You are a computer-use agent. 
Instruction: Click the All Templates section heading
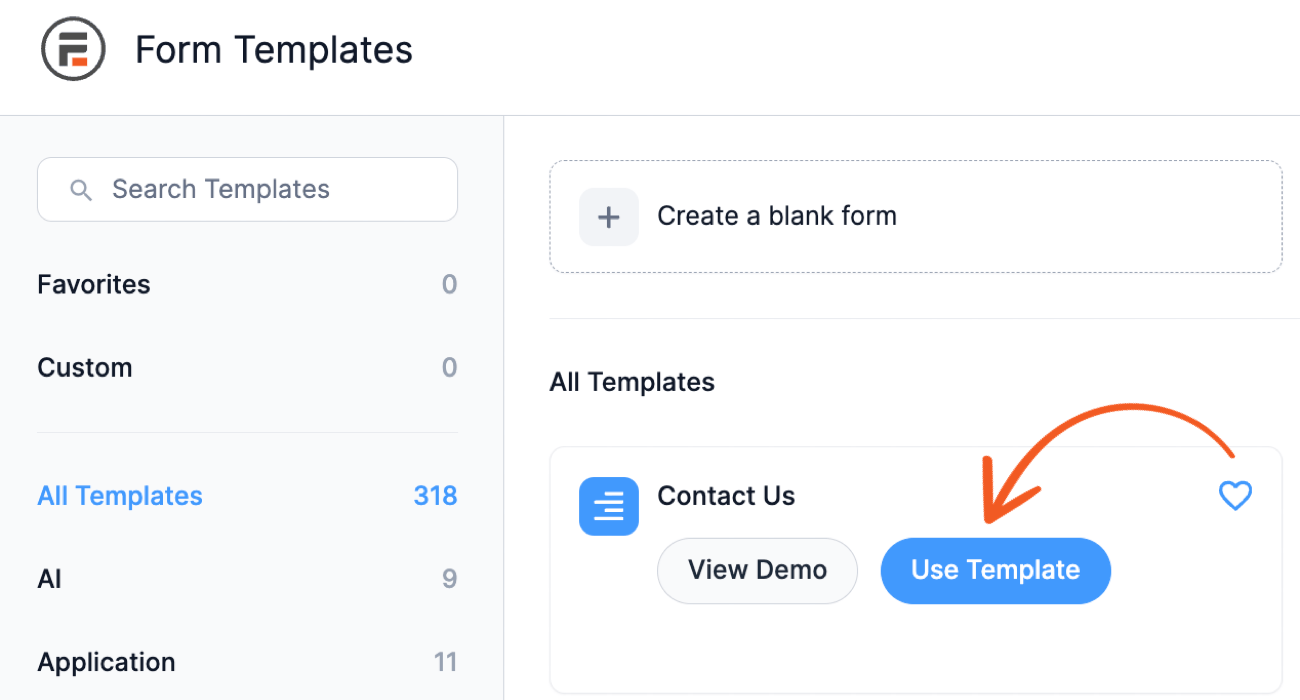pos(632,382)
